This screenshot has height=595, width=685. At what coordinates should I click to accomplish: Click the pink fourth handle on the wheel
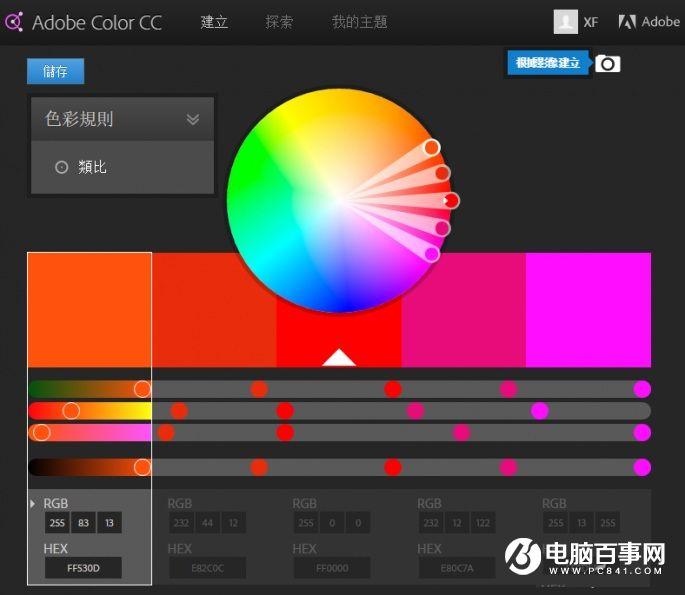point(442,228)
